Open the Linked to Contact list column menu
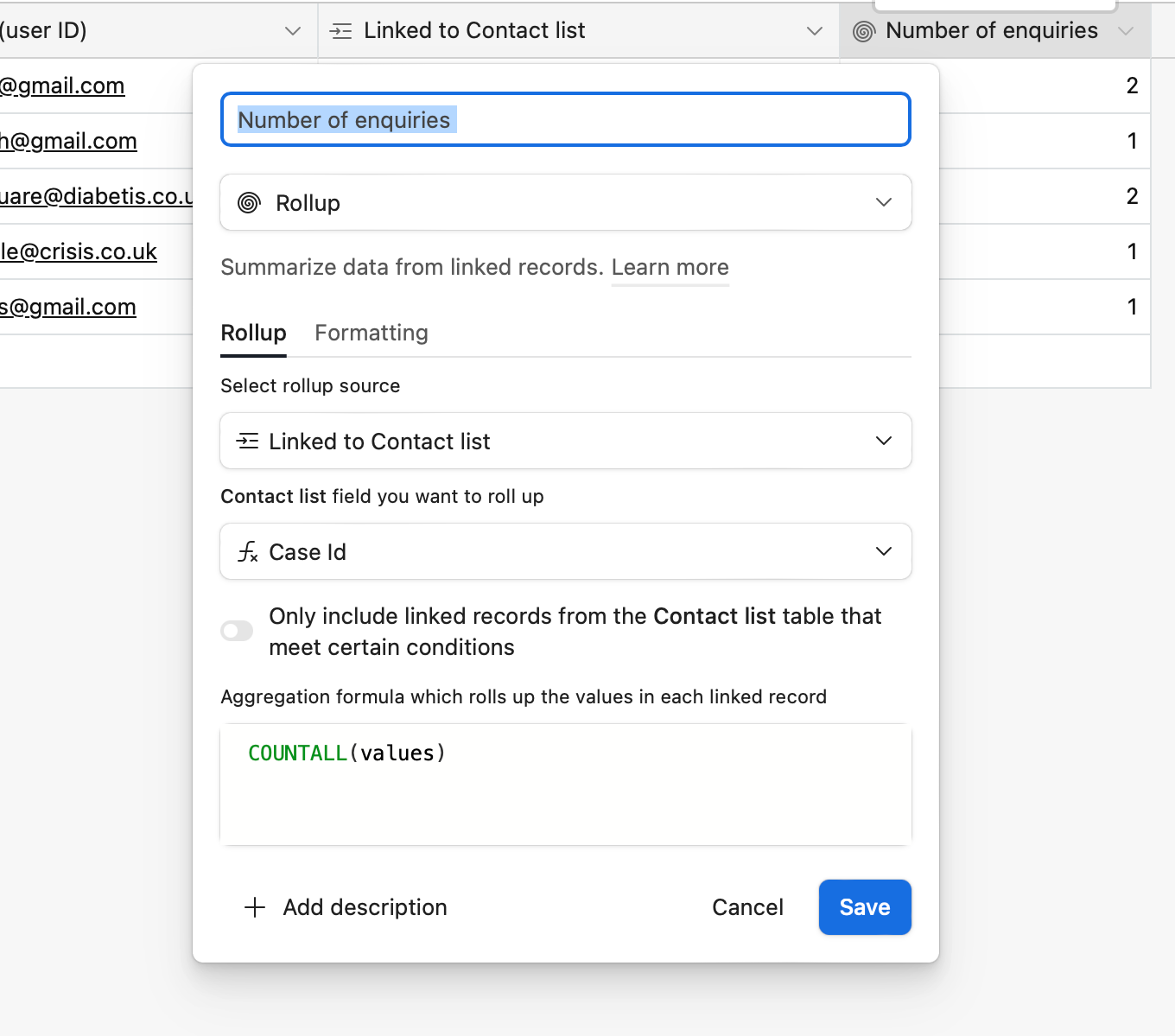The image size is (1175, 1036). [x=814, y=32]
